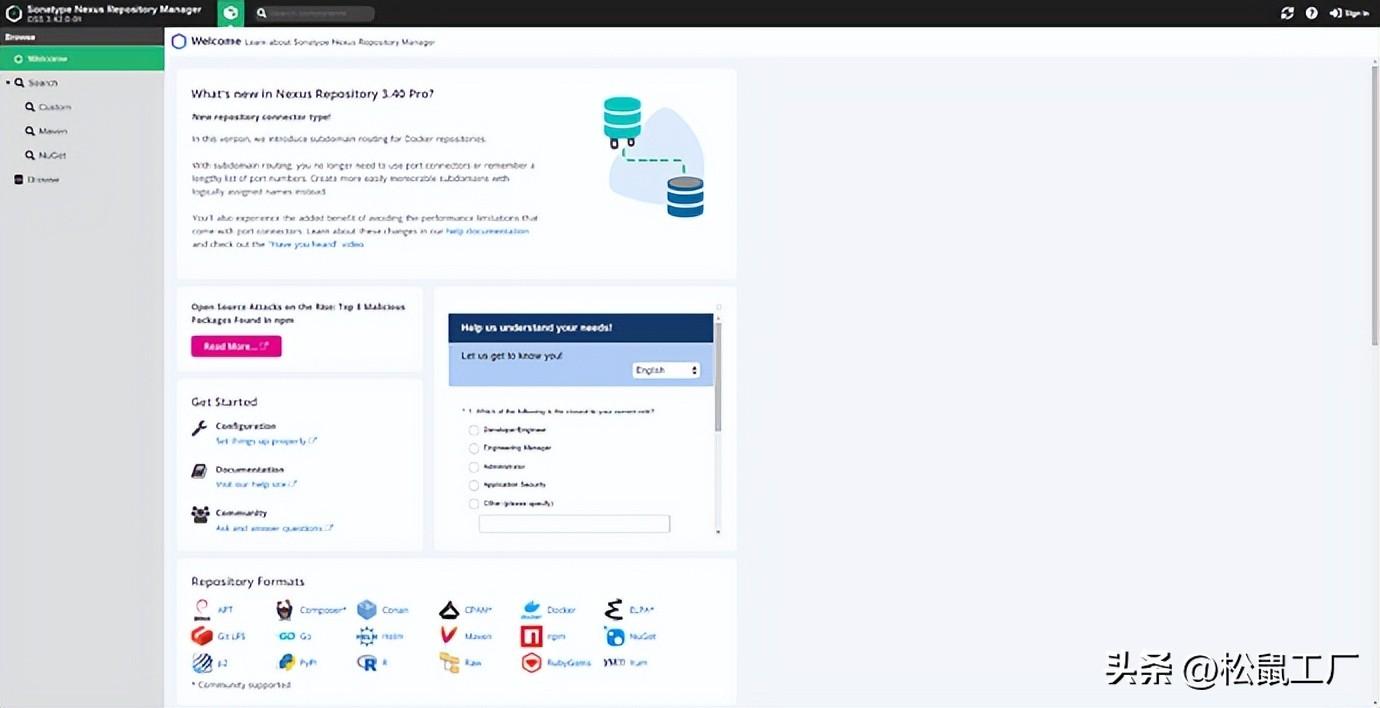
Task: Click the Conan format icon
Action: click(x=366, y=609)
